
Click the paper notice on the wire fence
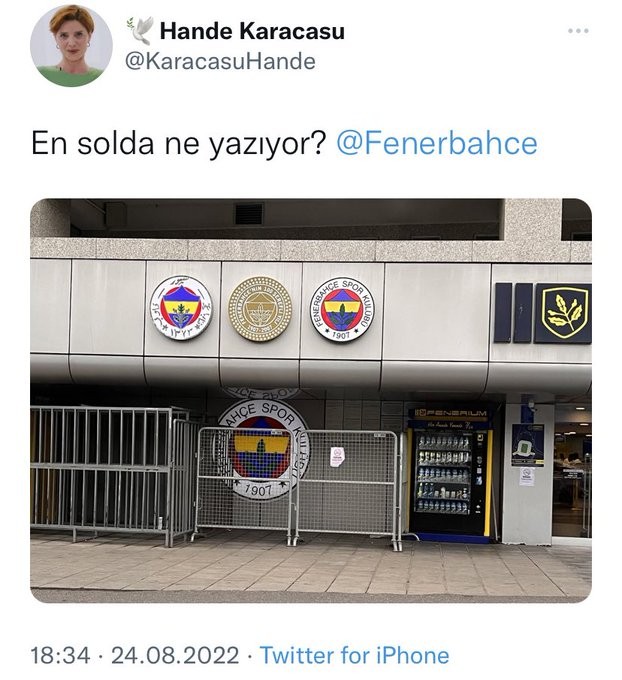pyautogui.click(x=337, y=457)
